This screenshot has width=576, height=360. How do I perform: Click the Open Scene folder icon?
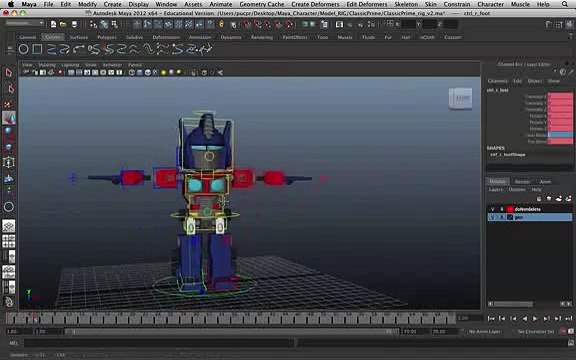pos(63,25)
